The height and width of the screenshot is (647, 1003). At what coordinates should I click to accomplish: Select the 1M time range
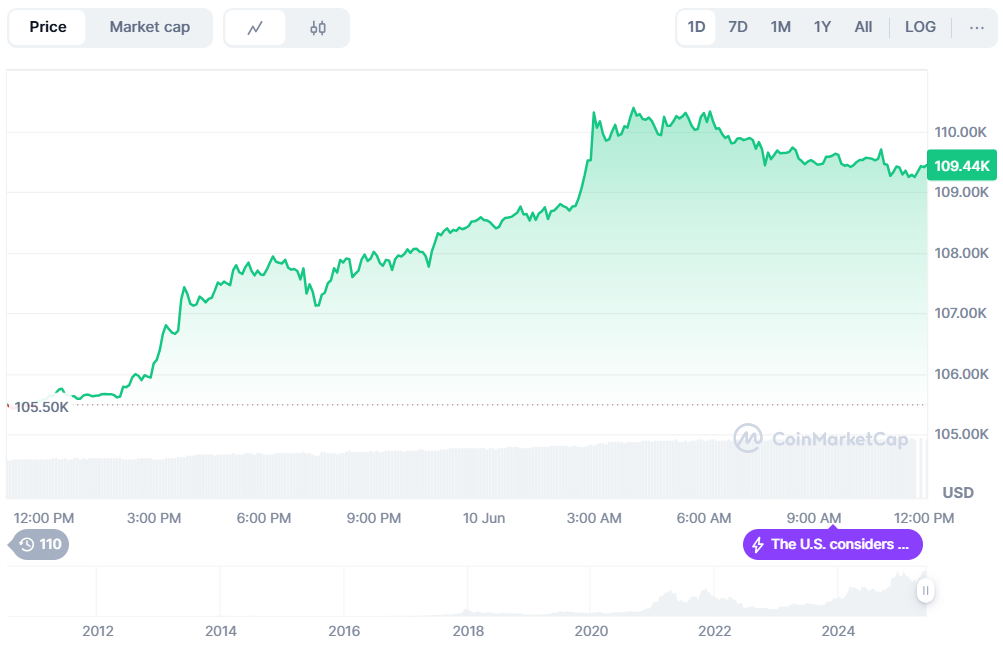click(x=781, y=27)
